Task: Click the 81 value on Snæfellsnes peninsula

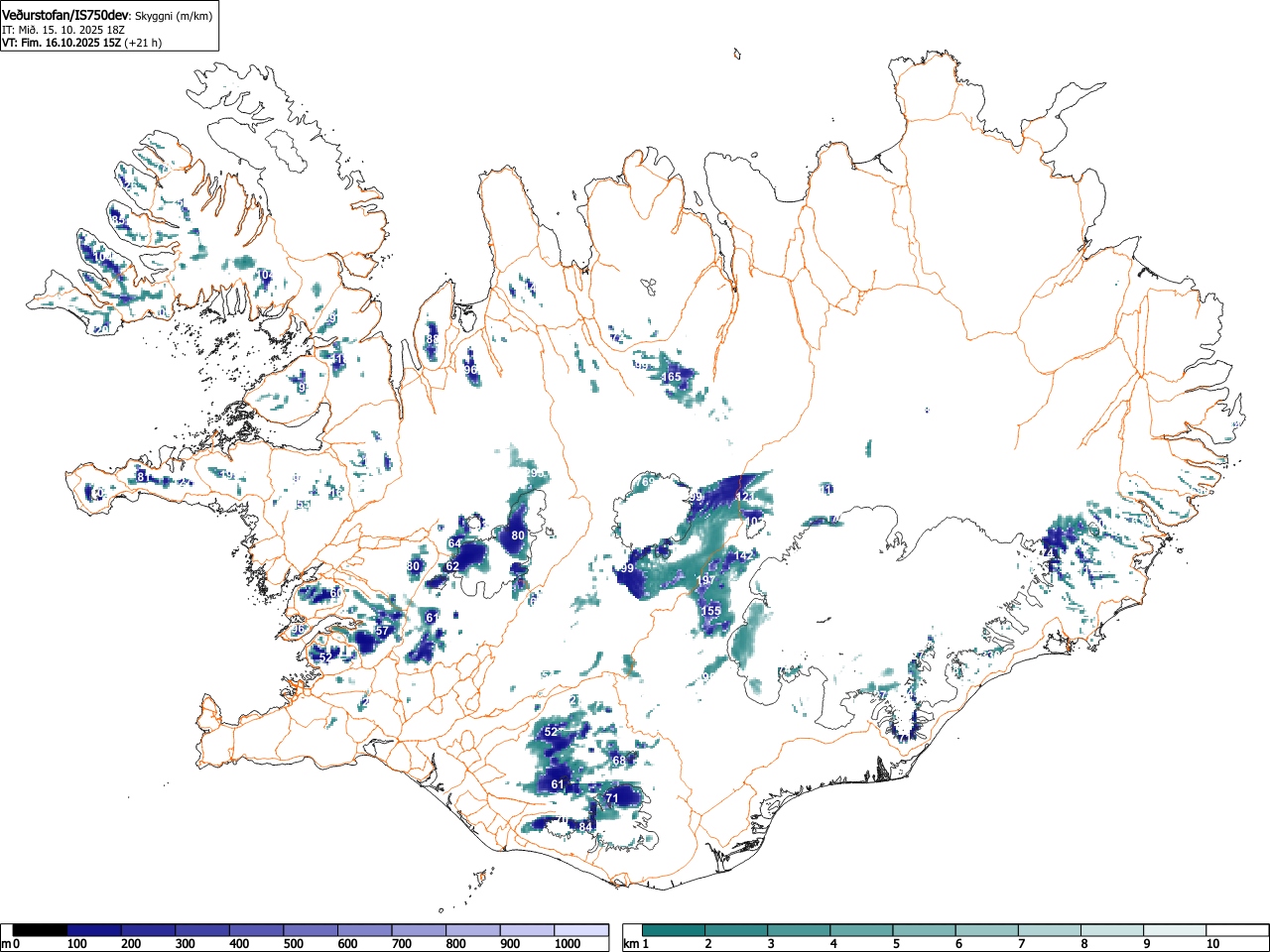Action: point(142,477)
